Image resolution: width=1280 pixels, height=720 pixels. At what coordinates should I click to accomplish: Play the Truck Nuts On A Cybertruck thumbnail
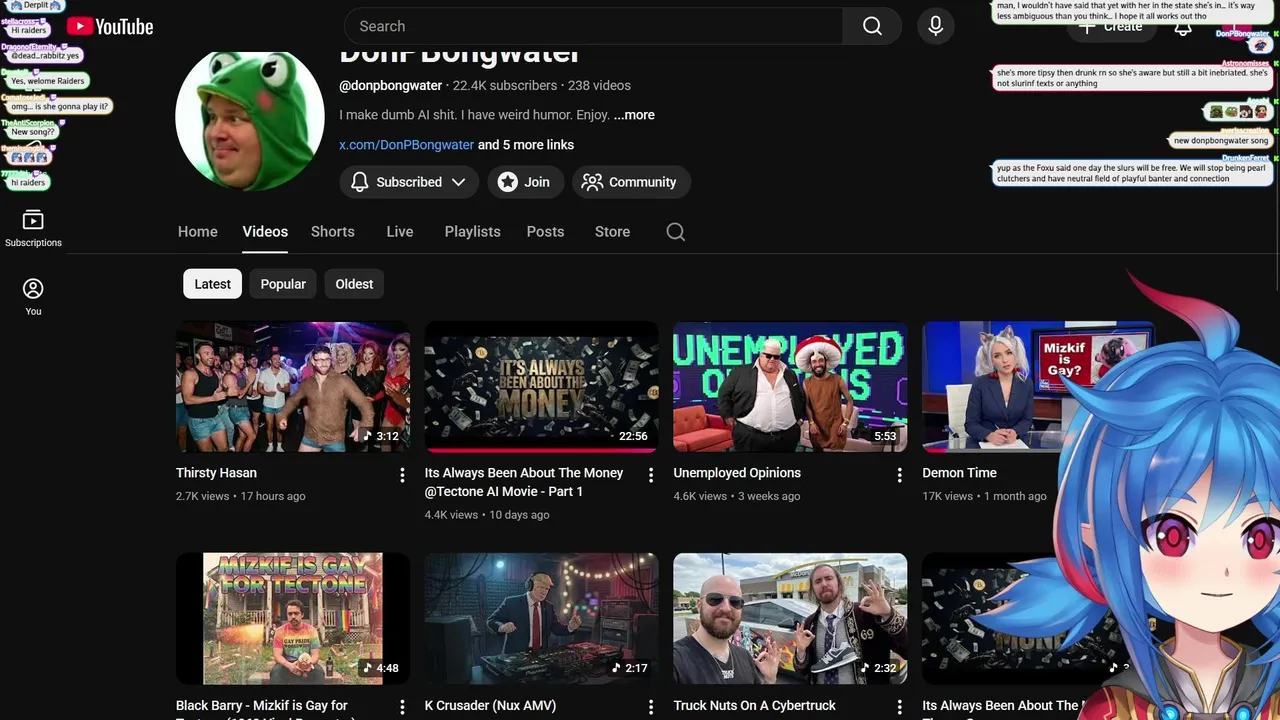pyautogui.click(x=790, y=619)
